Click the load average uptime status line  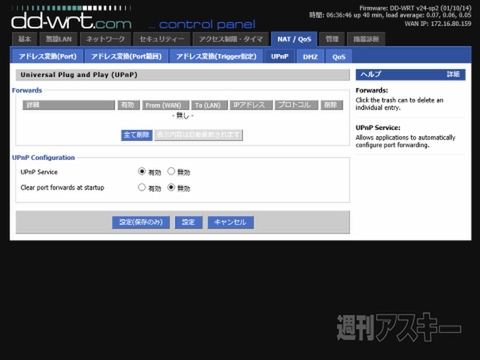390,15
